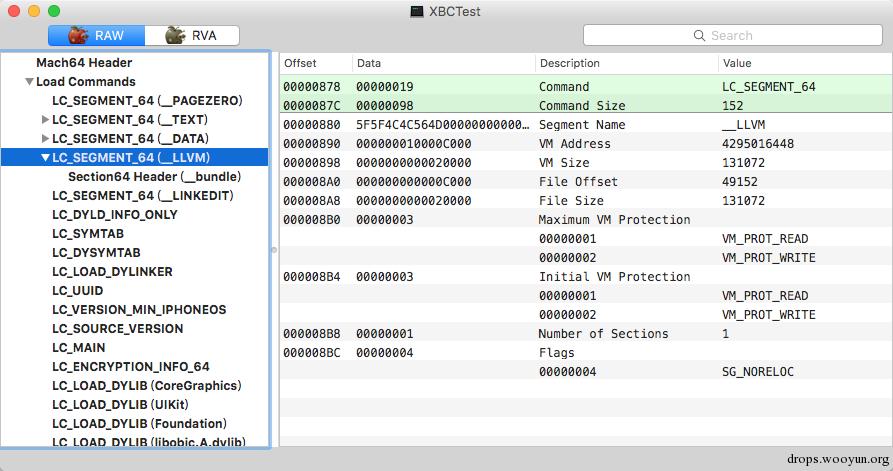Click the XBCTest title document icon
The height and width of the screenshot is (471, 893).
pos(417,11)
